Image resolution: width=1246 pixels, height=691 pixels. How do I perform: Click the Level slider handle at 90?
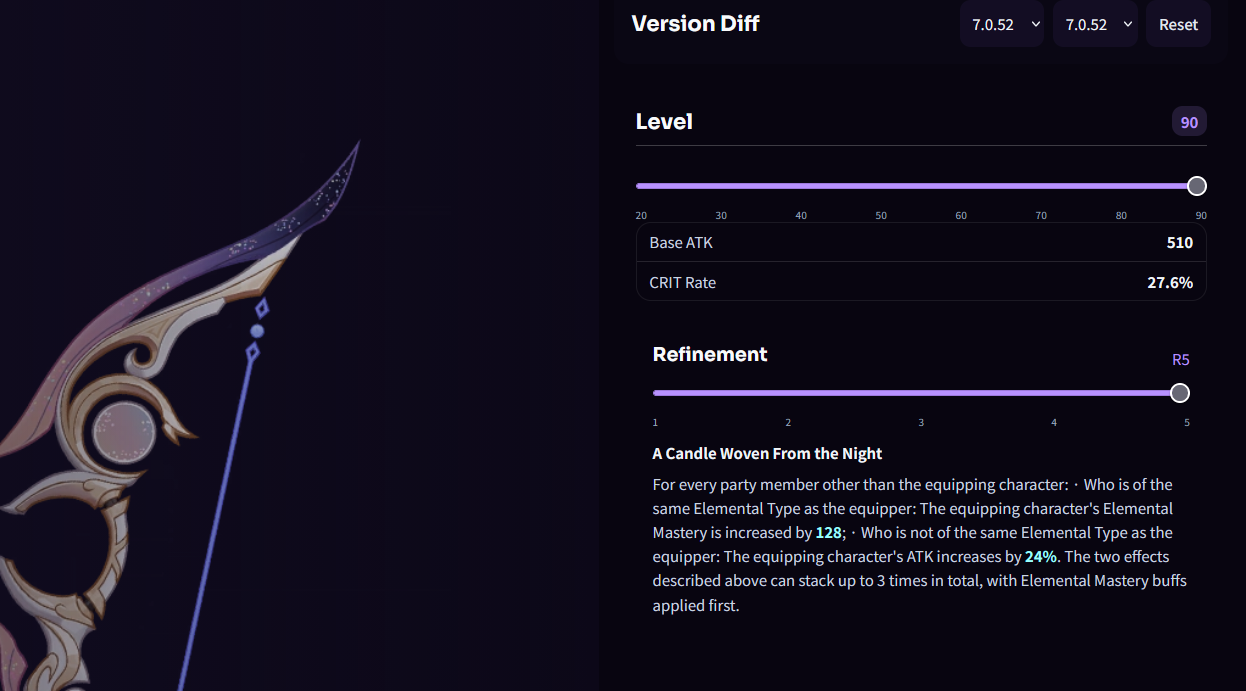point(1196,186)
